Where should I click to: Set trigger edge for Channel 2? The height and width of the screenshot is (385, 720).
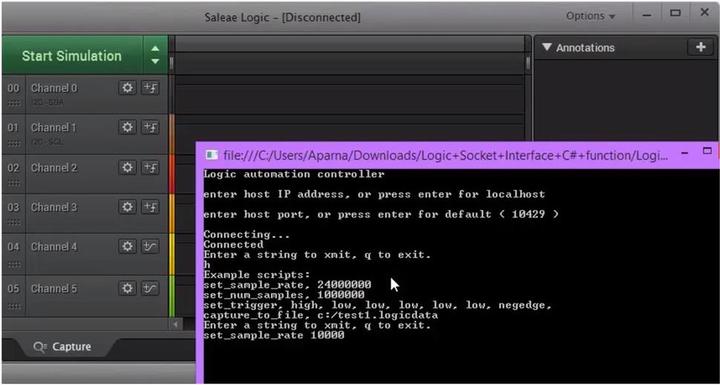coord(150,167)
